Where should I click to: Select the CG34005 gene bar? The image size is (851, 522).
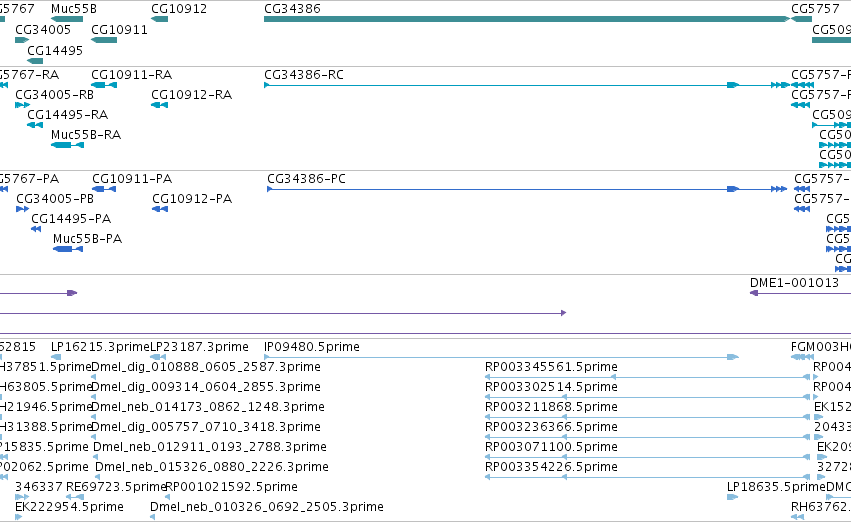tap(22, 40)
